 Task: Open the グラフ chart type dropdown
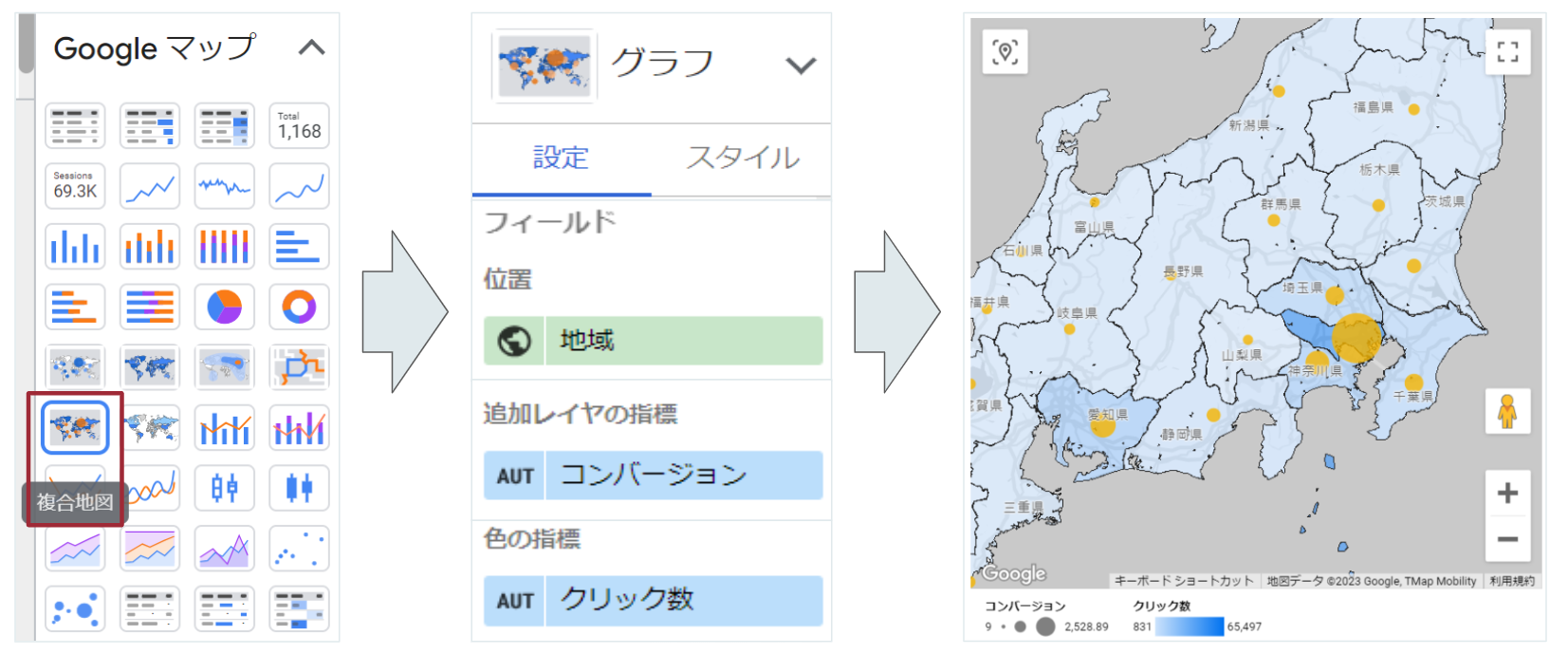801,65
